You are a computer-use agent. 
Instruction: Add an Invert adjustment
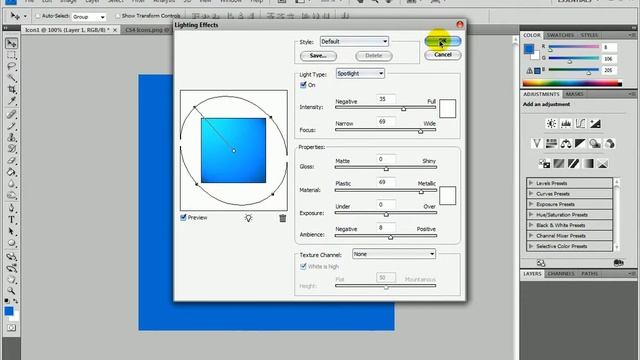tap(544, 164)
